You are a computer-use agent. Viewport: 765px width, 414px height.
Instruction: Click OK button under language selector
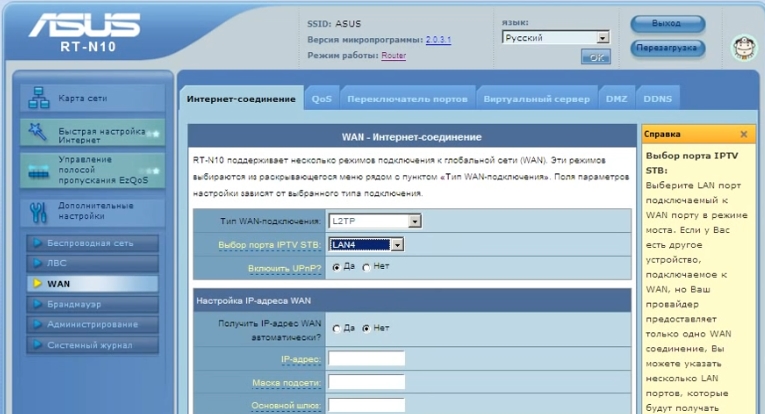click(x=596, y=57)
